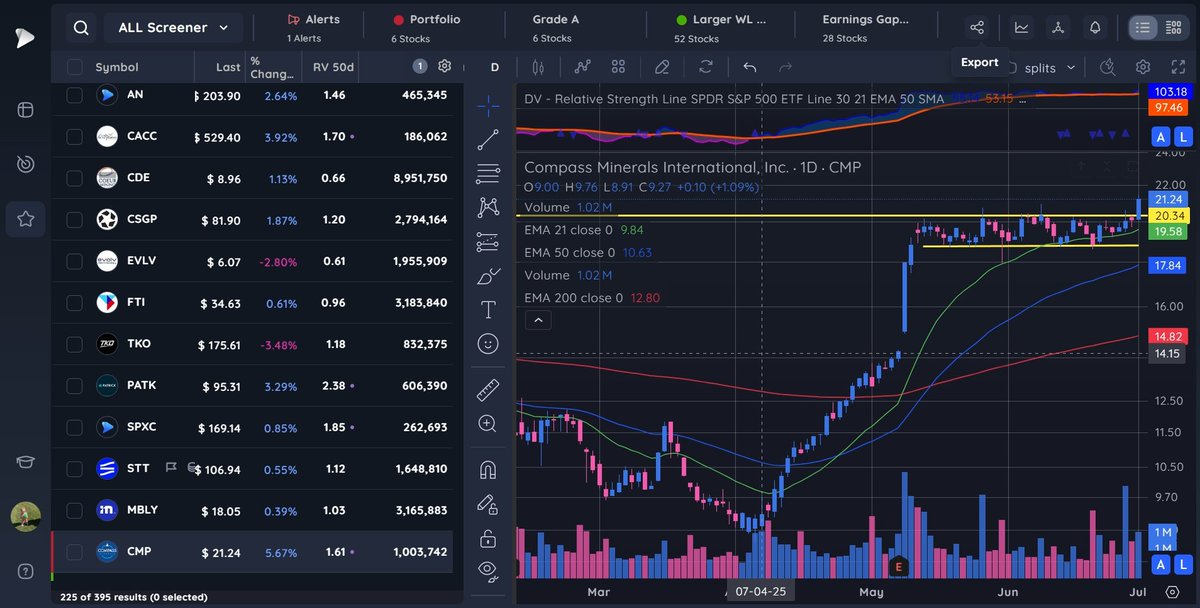Switch to list view toggle
The width and height of the screenshot is (1200, 608).
point(1143,28)
